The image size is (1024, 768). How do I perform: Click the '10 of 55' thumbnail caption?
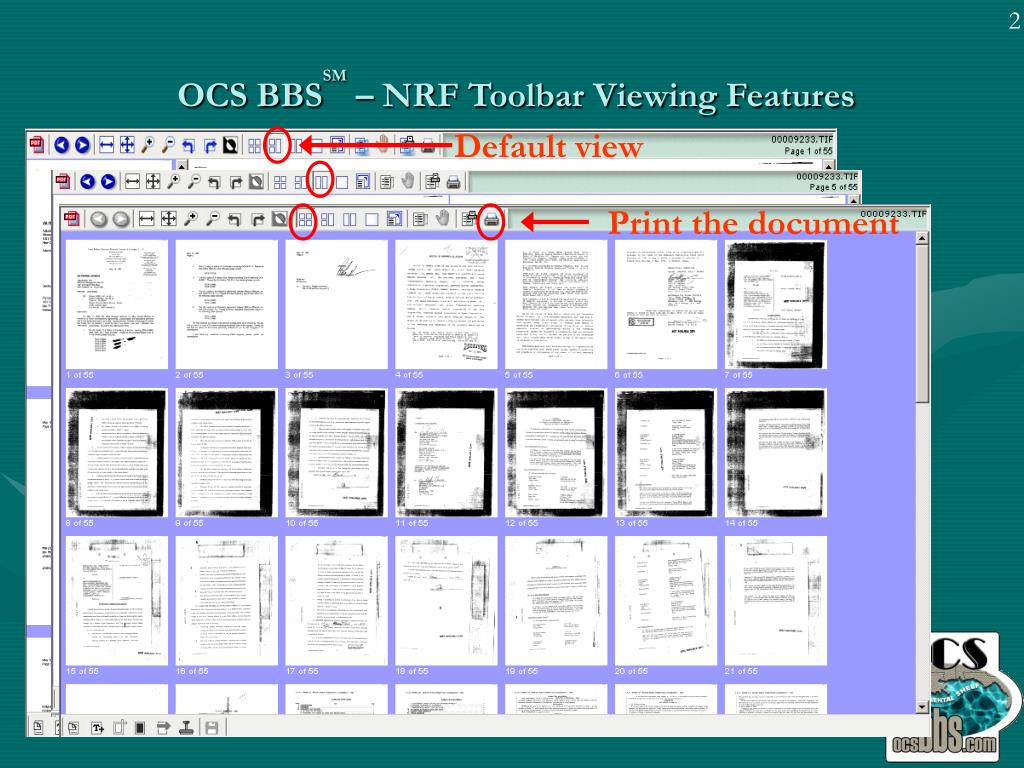302,523
